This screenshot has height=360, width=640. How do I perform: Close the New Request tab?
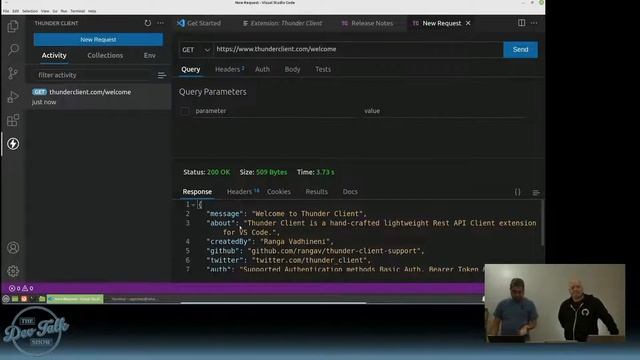tap(468, 23)
